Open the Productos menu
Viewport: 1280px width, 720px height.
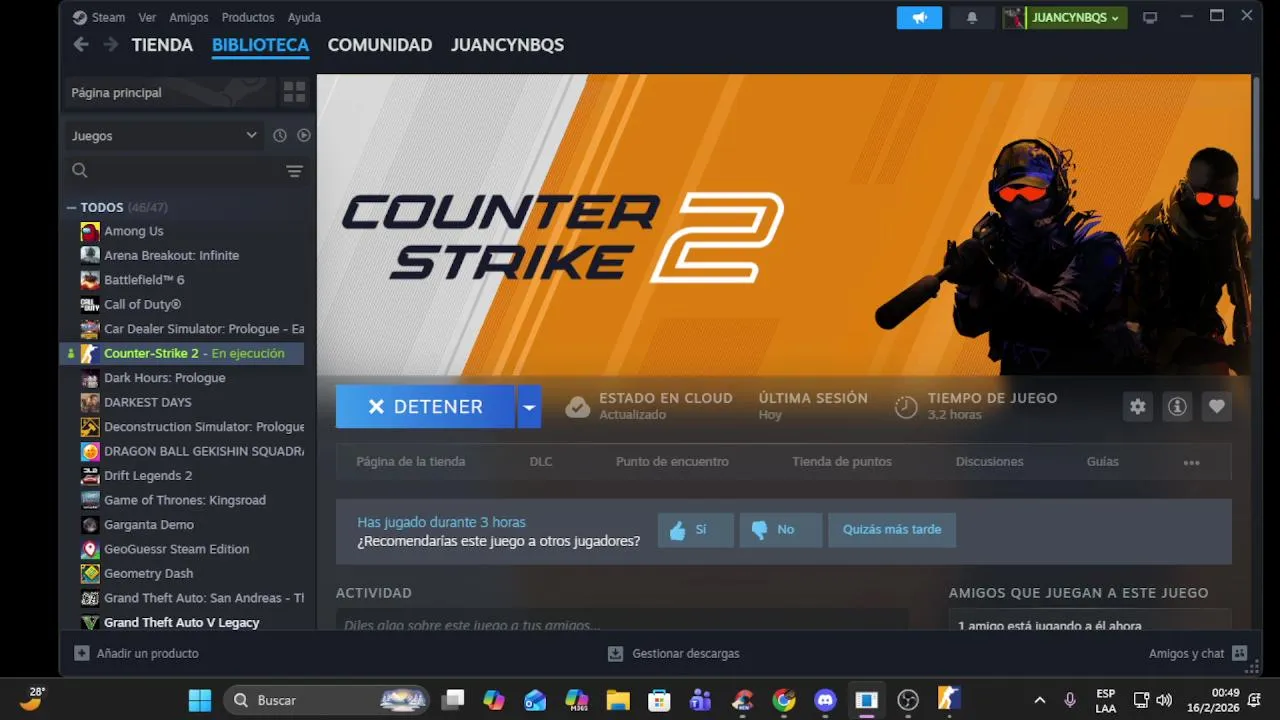(x=248, y=17)
